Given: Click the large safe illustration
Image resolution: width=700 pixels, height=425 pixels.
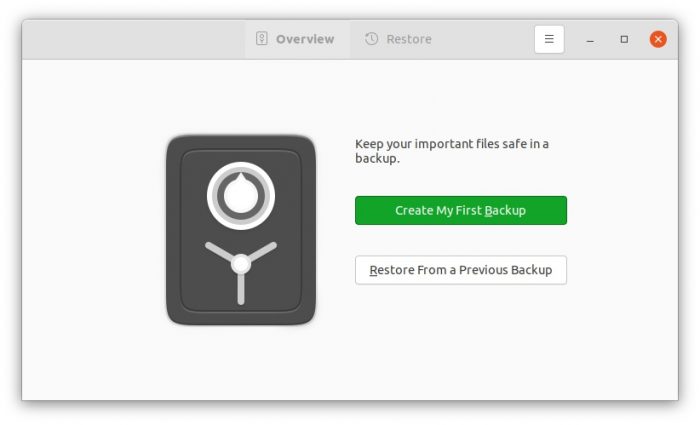Looking at the screenshot, I should (x=241, y=230).
